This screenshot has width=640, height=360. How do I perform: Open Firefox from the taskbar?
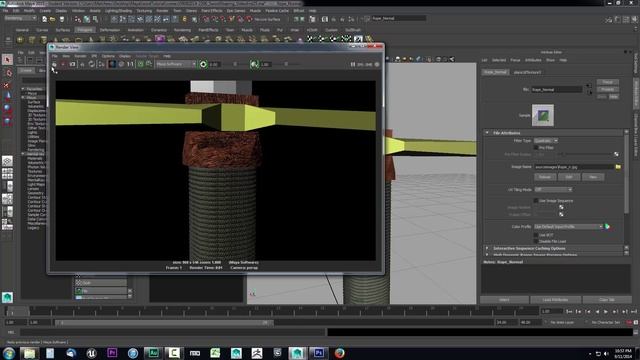tap(340, 353)
